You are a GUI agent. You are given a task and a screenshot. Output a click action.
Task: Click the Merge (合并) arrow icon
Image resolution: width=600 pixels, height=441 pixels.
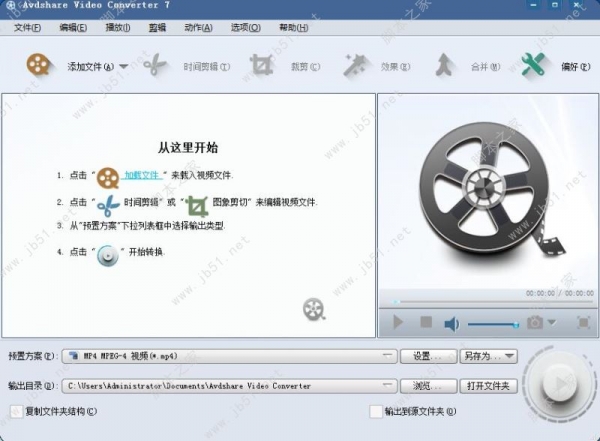[x=444, y=65]
